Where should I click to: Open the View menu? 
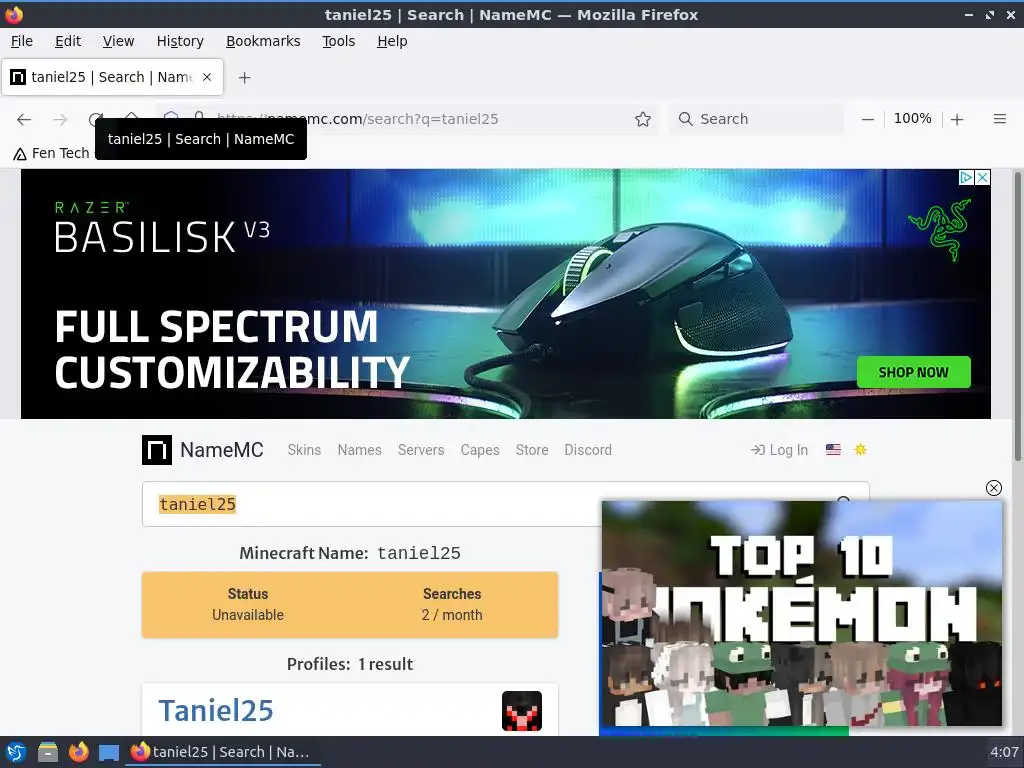pyautogui.click(x=118, y=41)
